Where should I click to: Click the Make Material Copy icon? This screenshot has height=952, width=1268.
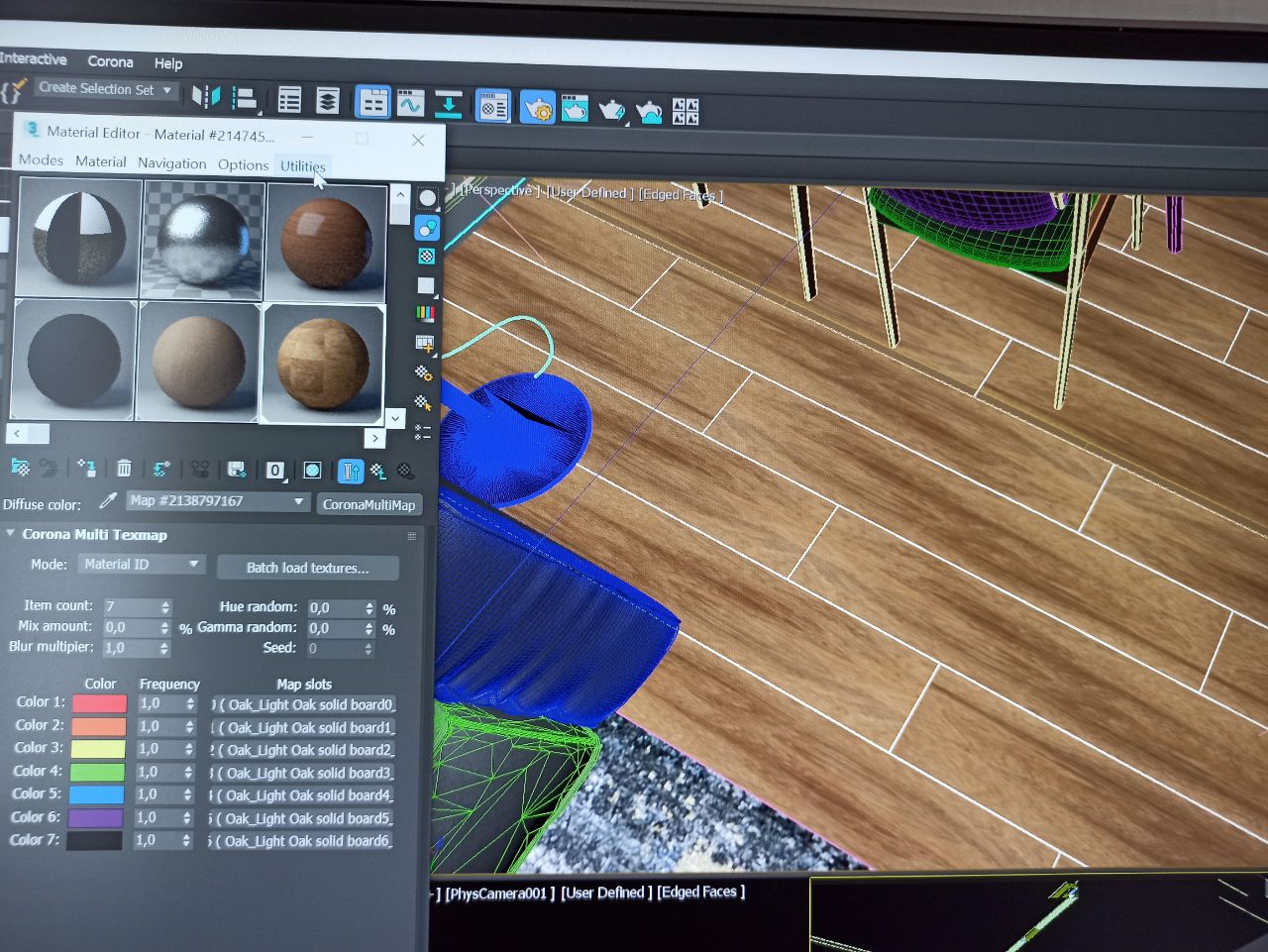click(x=161, y=469)
